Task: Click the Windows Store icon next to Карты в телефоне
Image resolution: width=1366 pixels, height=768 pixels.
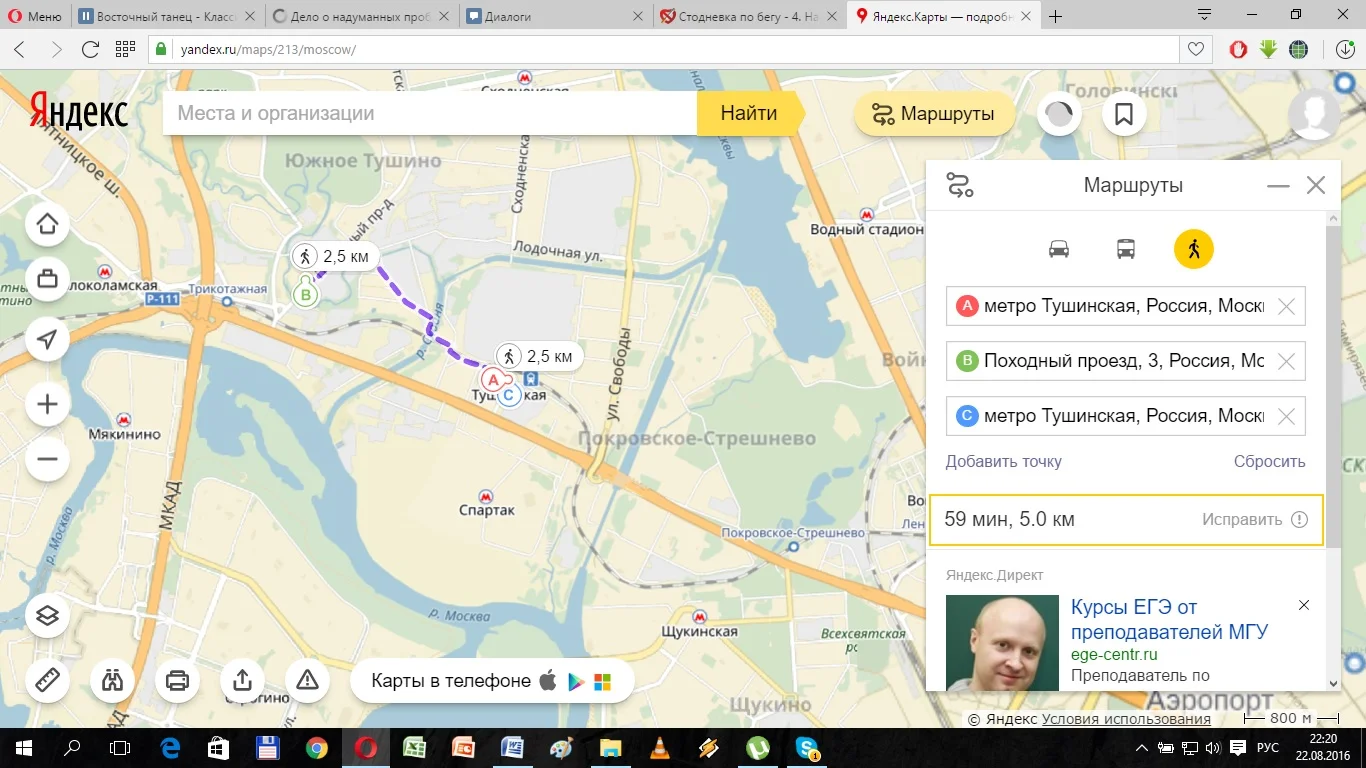Action: [x=602, y=682]
